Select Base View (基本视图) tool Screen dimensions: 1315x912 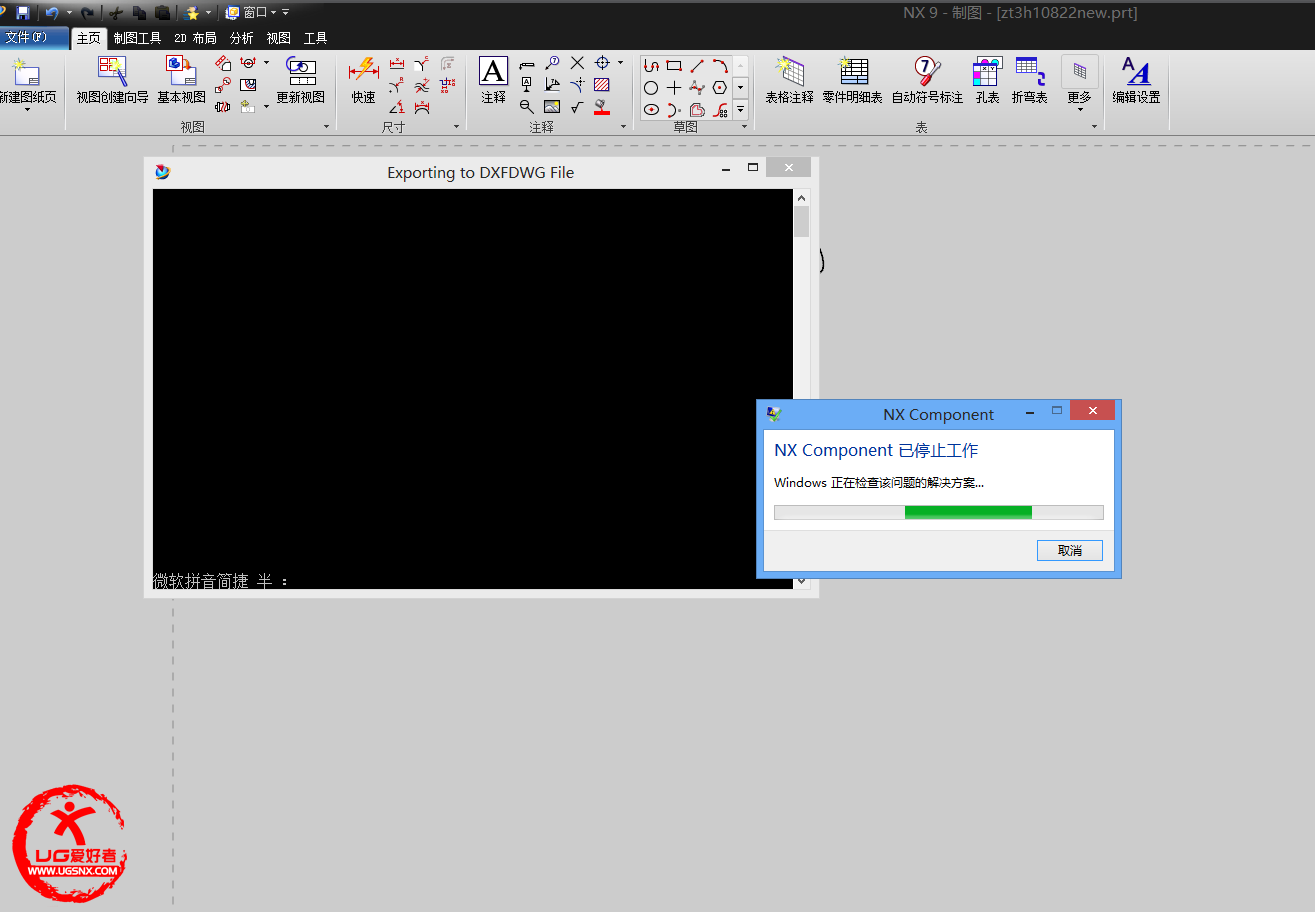(x=181, y=80)
